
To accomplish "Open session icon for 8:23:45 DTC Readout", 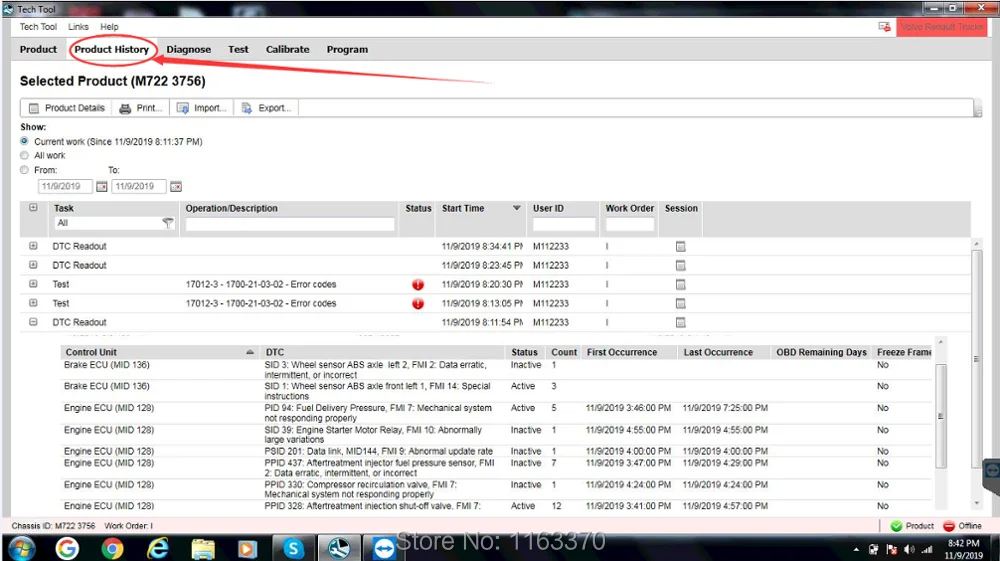I will [680, 265].
